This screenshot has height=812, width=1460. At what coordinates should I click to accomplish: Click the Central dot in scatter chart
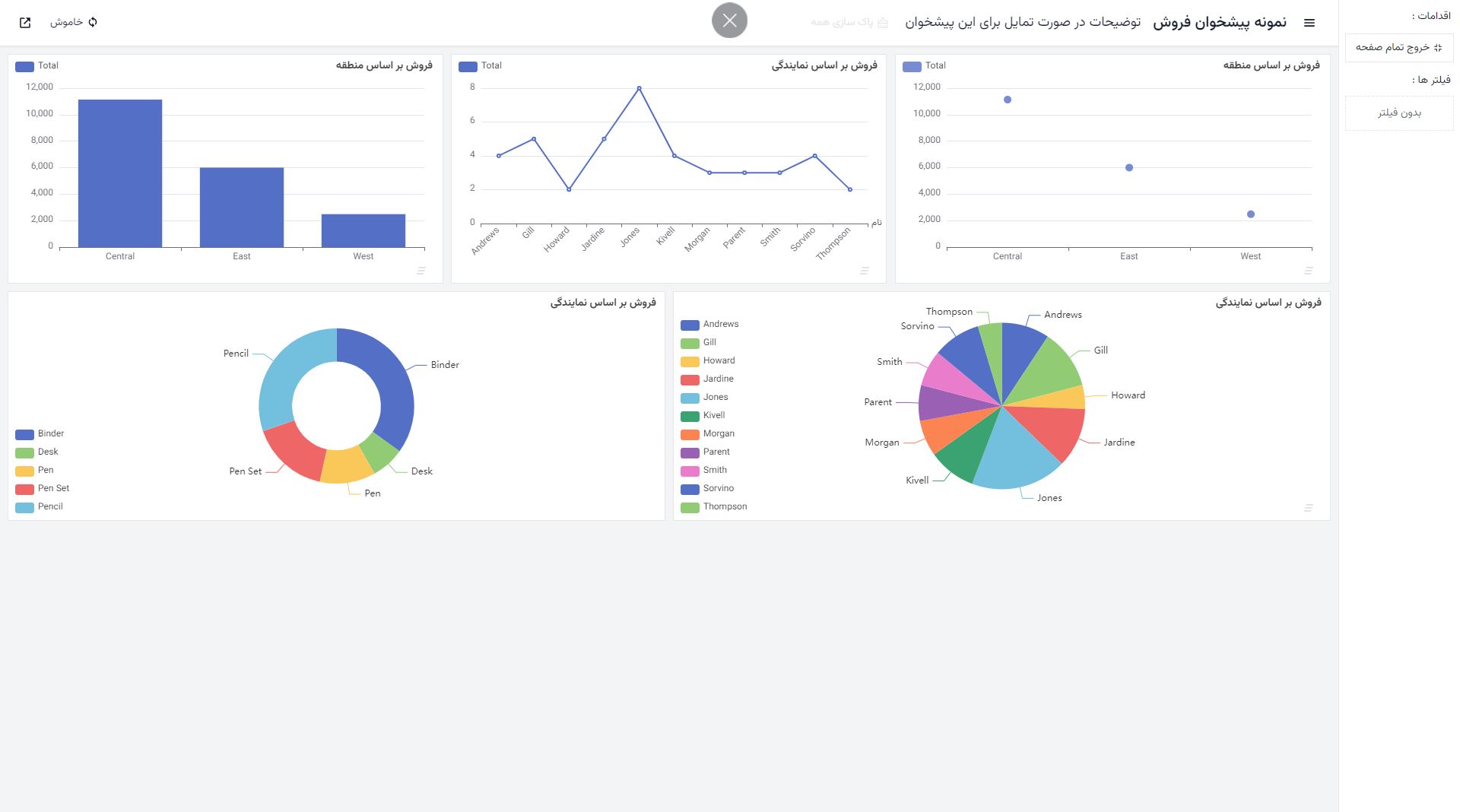pyautogui.click(x=1008, y=100)
